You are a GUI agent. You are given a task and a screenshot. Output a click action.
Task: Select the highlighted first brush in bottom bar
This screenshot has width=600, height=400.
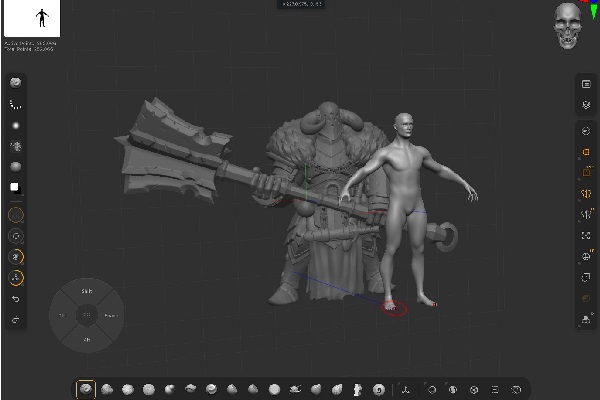(x=86, y=389)
